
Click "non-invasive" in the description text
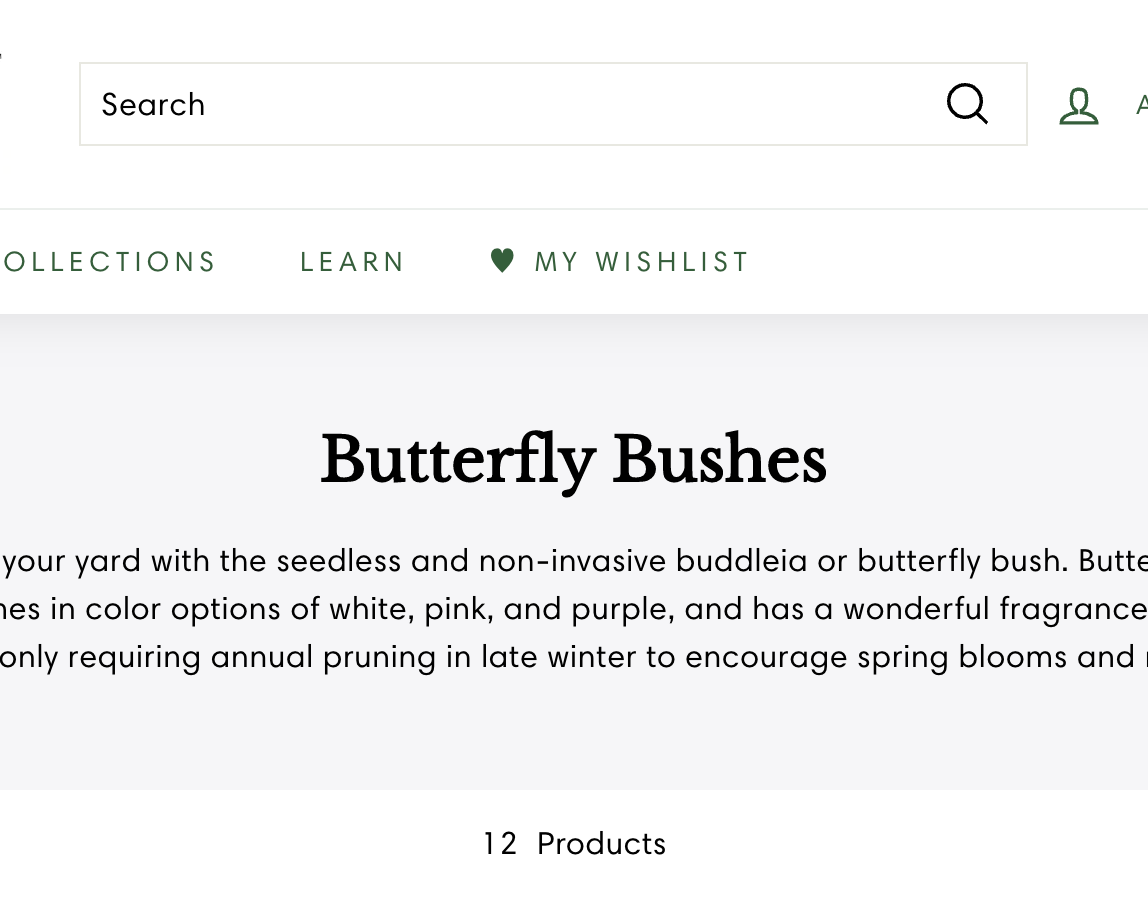tap(573, 560)
